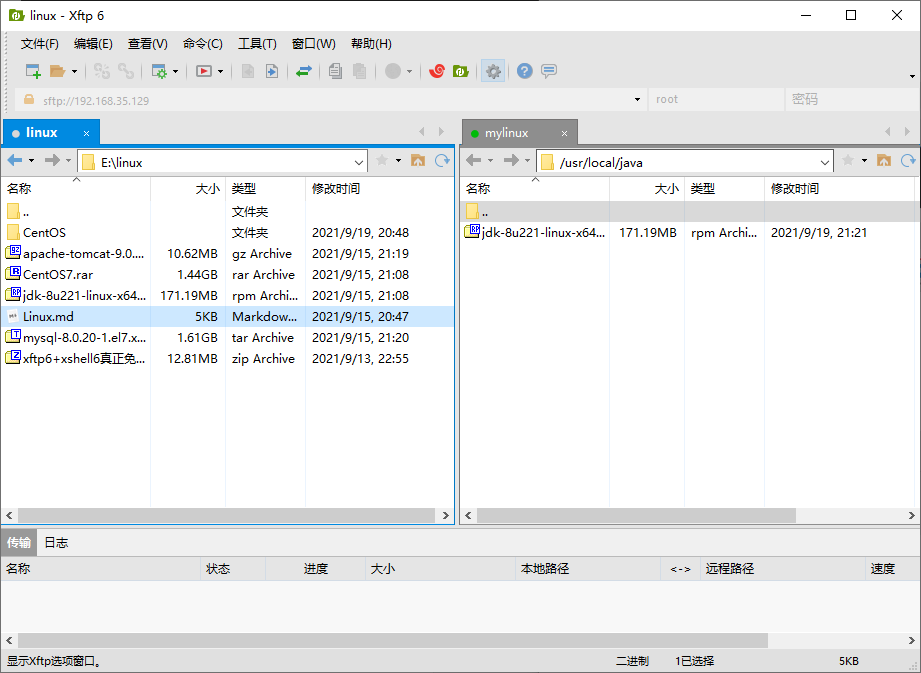The width and height of the screenshot is (921, 673).
Task: Click the transfer list horizontal scrollbar
Action: 392,640
